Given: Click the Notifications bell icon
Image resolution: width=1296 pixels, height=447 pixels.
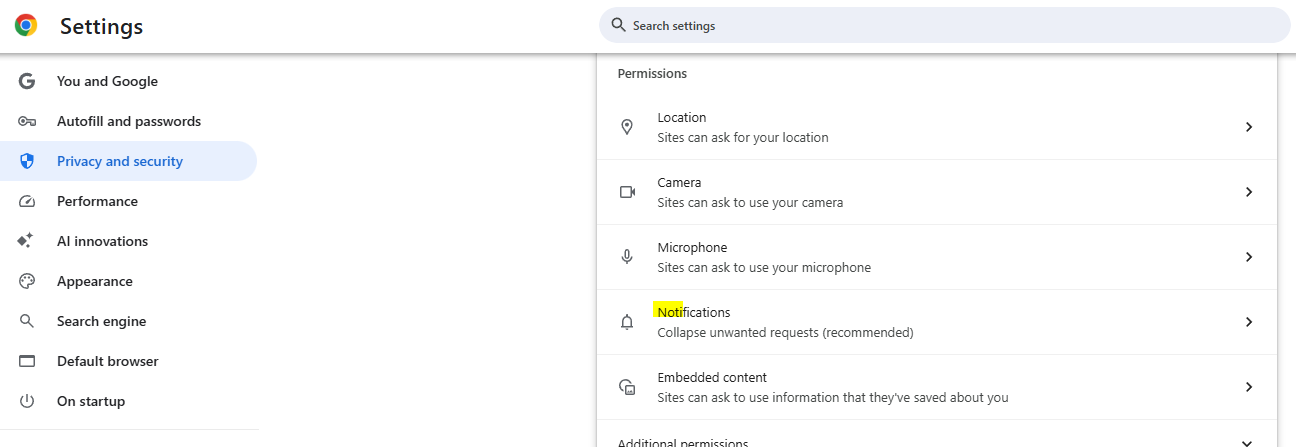Looking at the screenshot, I should tap(627, 322).
